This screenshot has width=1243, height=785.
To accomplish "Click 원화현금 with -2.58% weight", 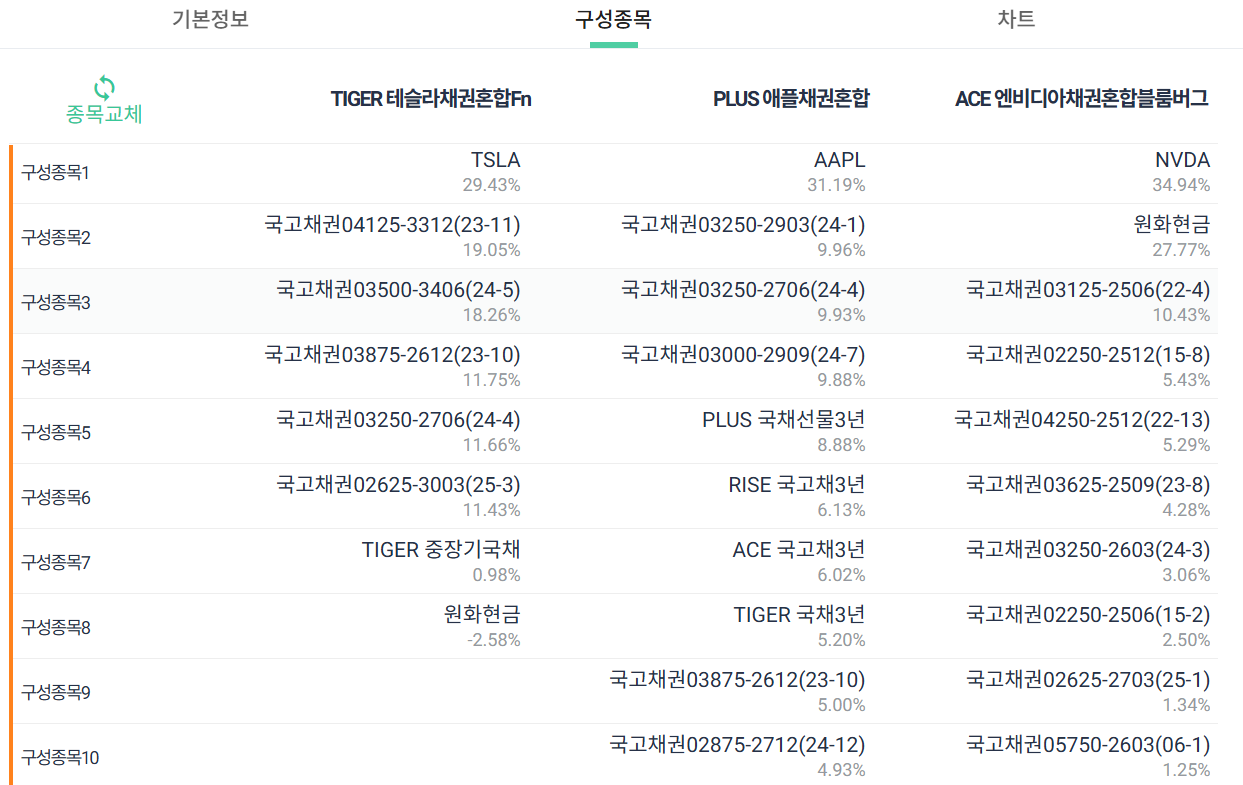I will point(482,615).
